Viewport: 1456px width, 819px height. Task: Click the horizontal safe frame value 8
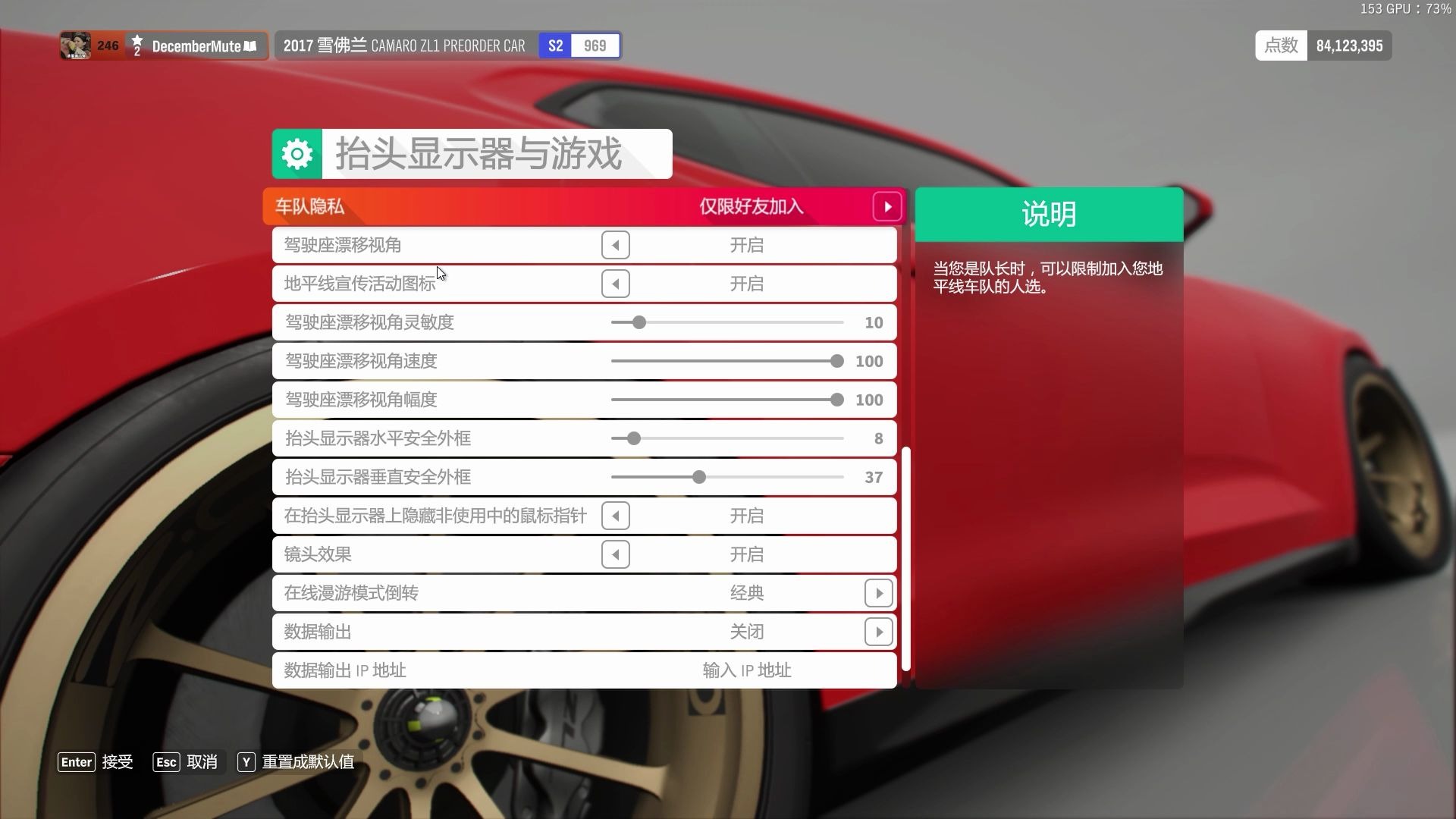(878, 438)
